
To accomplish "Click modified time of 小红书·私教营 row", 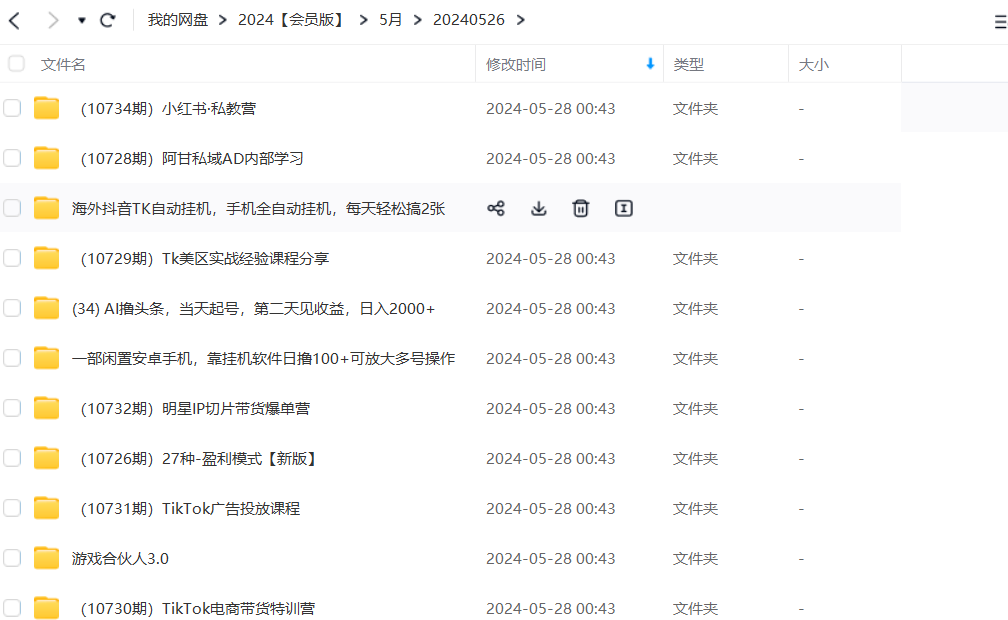I will 550,109.
